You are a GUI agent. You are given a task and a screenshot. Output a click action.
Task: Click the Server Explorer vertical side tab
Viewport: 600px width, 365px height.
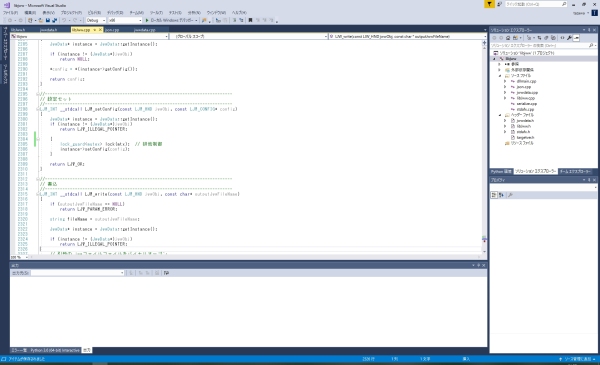click(x=5, y=44)
